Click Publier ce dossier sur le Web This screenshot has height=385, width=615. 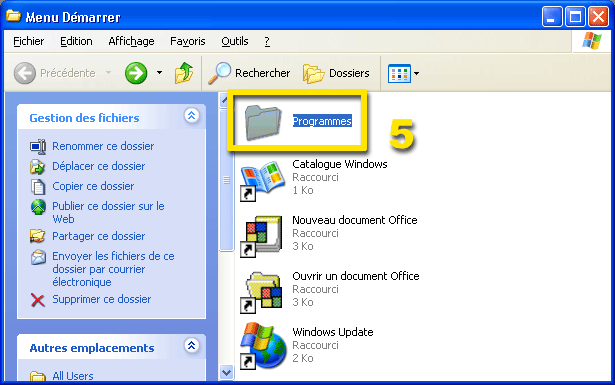(x=108, y=212)
